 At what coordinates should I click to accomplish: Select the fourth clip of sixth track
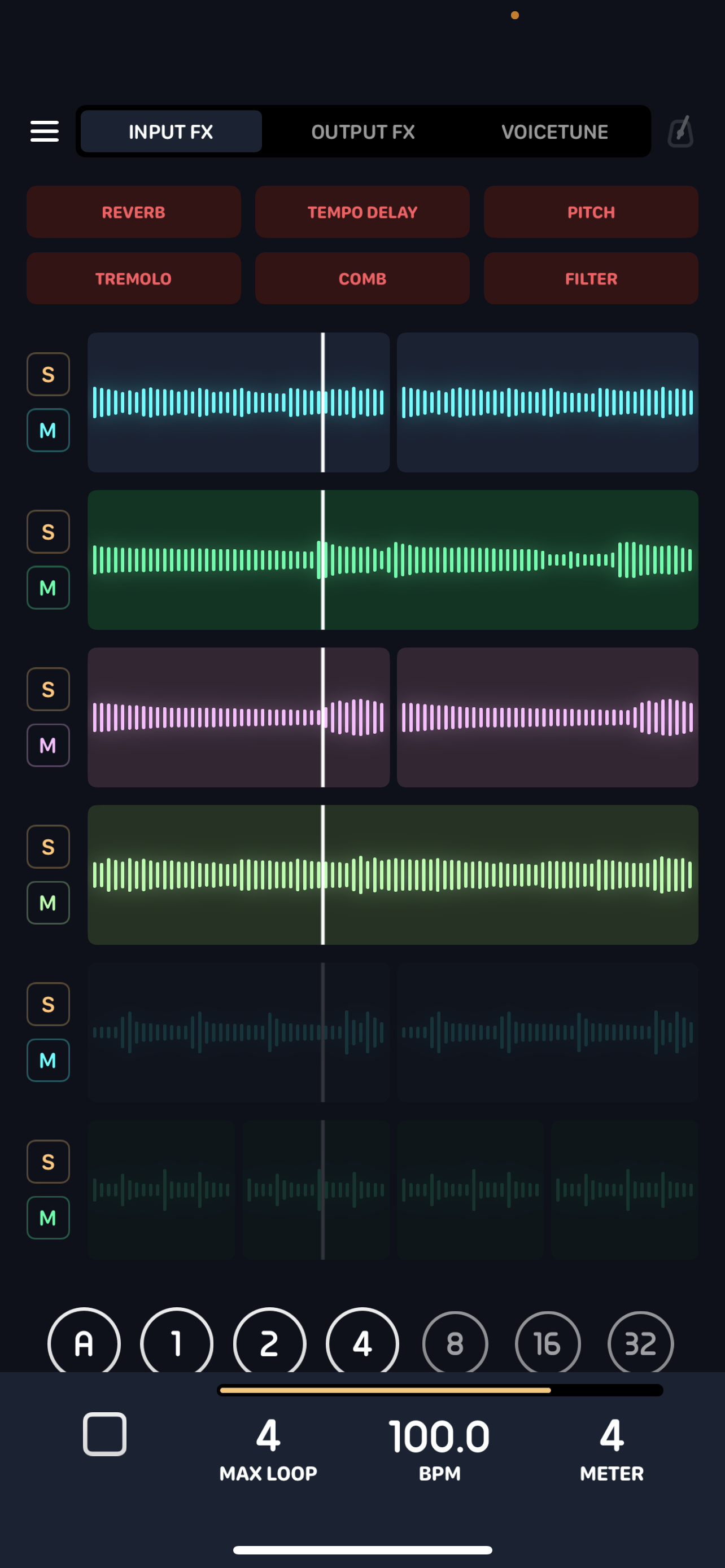coord(624,1190)
